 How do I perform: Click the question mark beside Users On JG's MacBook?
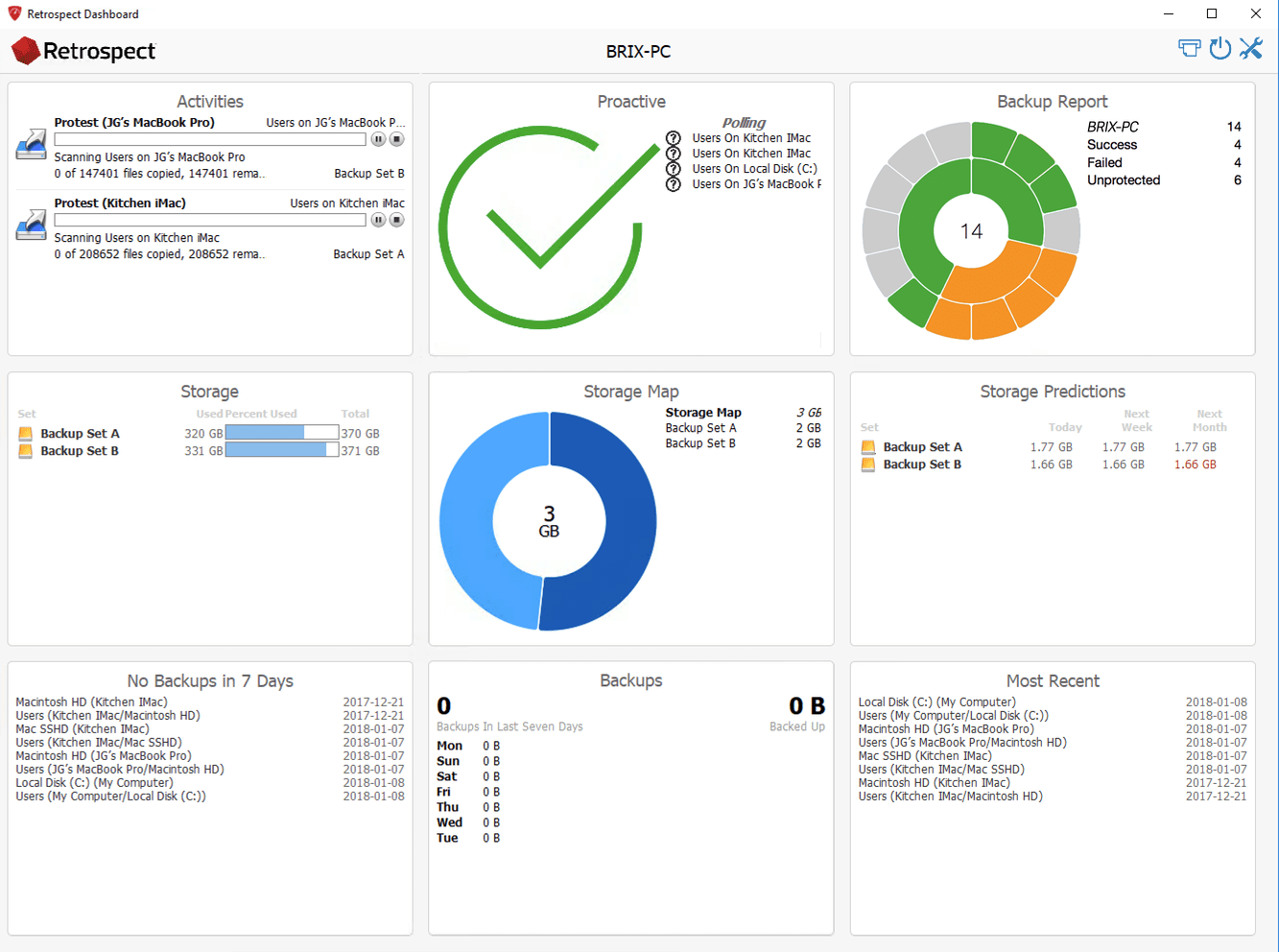(674, 184)
